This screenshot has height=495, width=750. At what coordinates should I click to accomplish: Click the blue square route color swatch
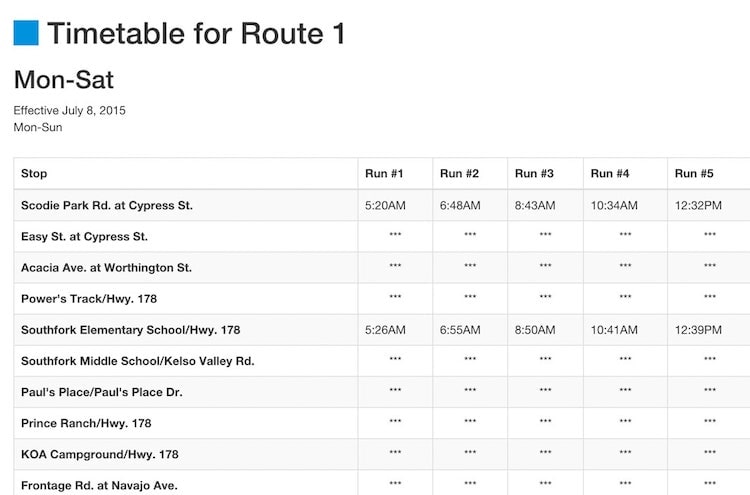[26, 33]
